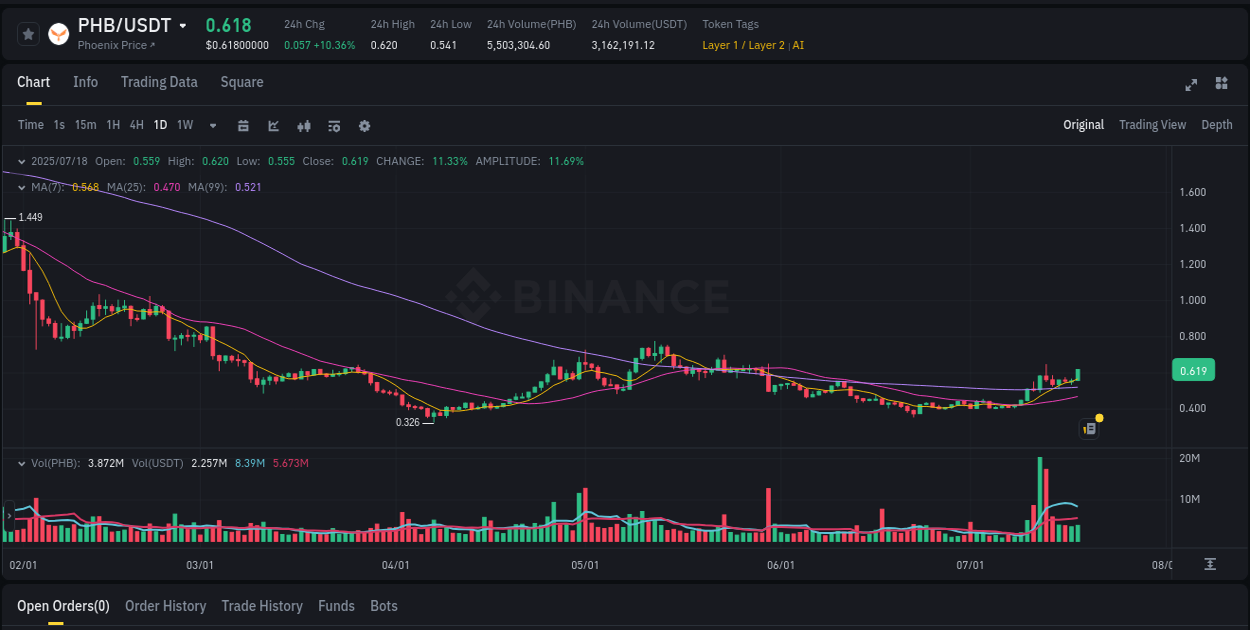
Task: Open the extra timeframe dropdown arrow
Action: point(212,125)
